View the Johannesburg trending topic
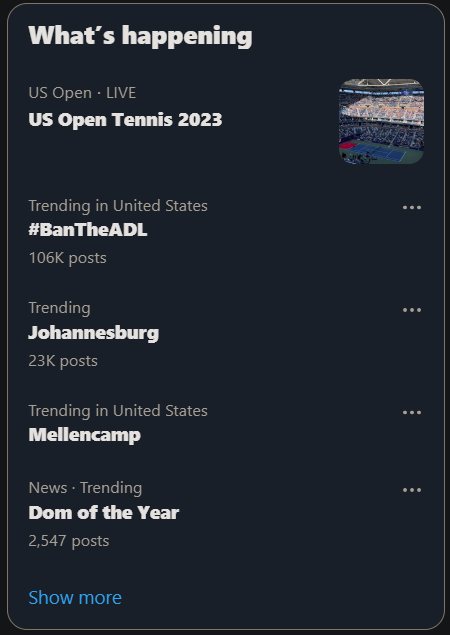The height and width of the screenshot is (635, 450). pos(94,333)
